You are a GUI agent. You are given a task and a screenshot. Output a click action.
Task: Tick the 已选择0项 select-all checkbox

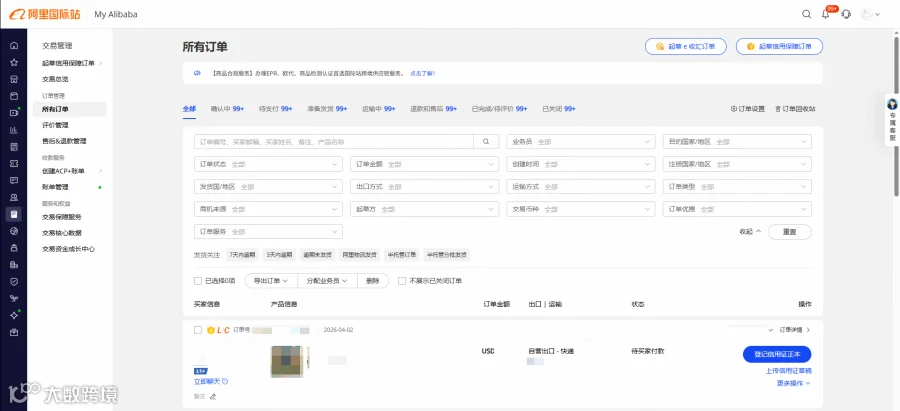[x=198, y=281]
